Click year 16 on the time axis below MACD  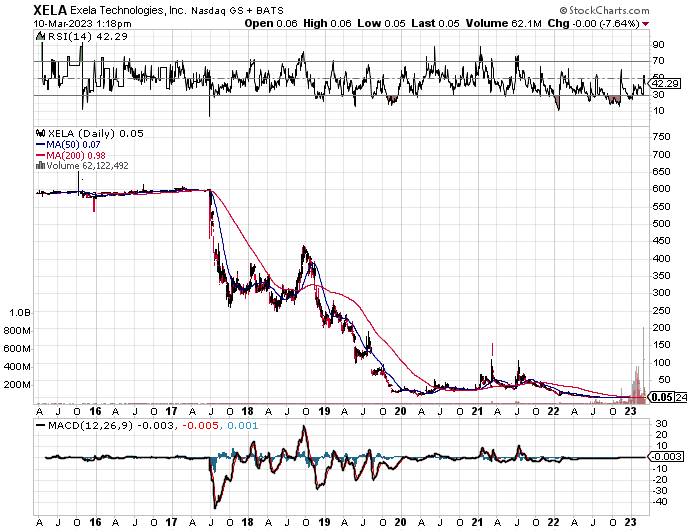point(95,522)
